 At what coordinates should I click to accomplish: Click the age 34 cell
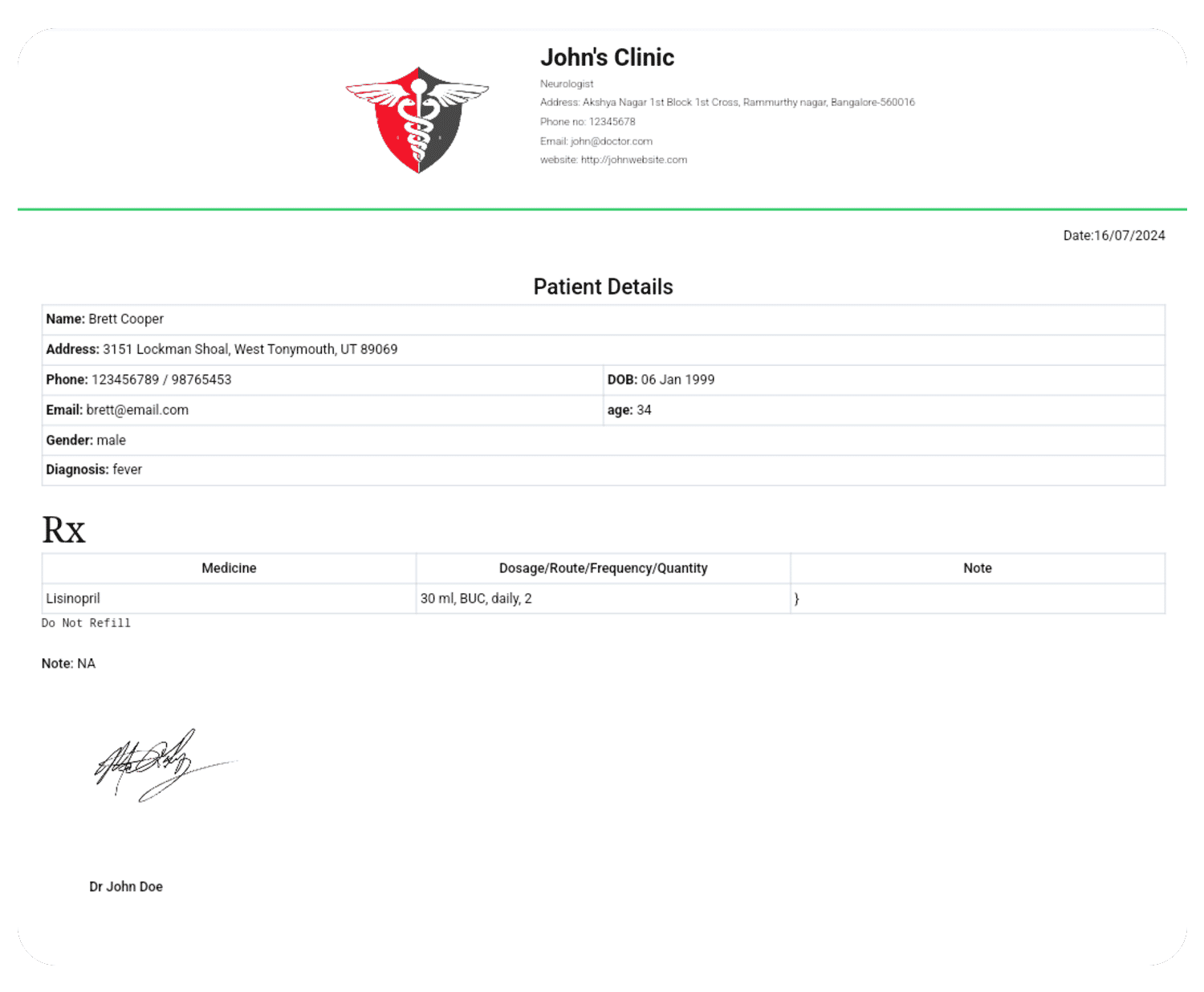point(884,410)
